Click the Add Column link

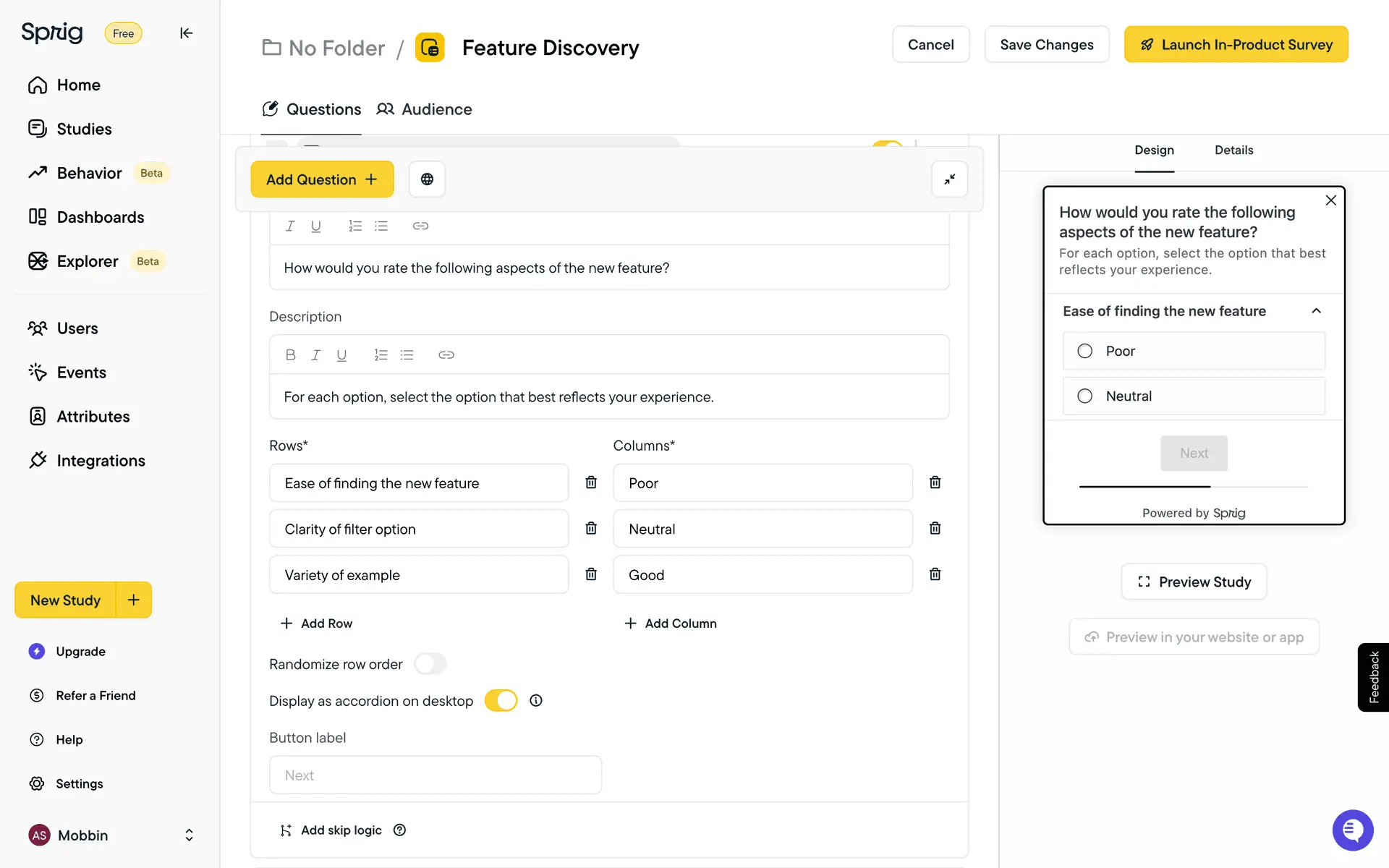pyautogui.click(x=671, y=624)
